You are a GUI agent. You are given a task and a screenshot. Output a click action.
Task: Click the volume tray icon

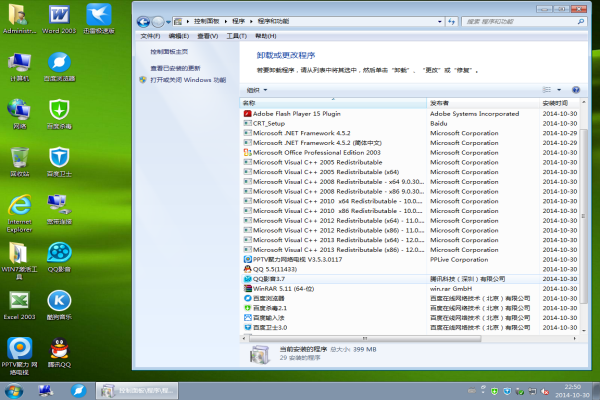545,391
